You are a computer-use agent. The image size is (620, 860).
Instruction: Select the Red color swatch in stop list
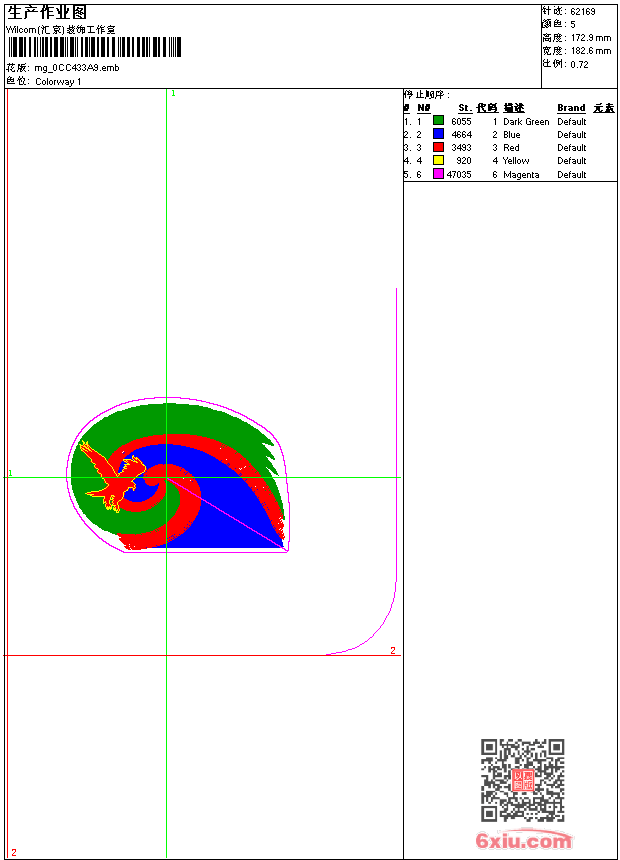point(438,147)
